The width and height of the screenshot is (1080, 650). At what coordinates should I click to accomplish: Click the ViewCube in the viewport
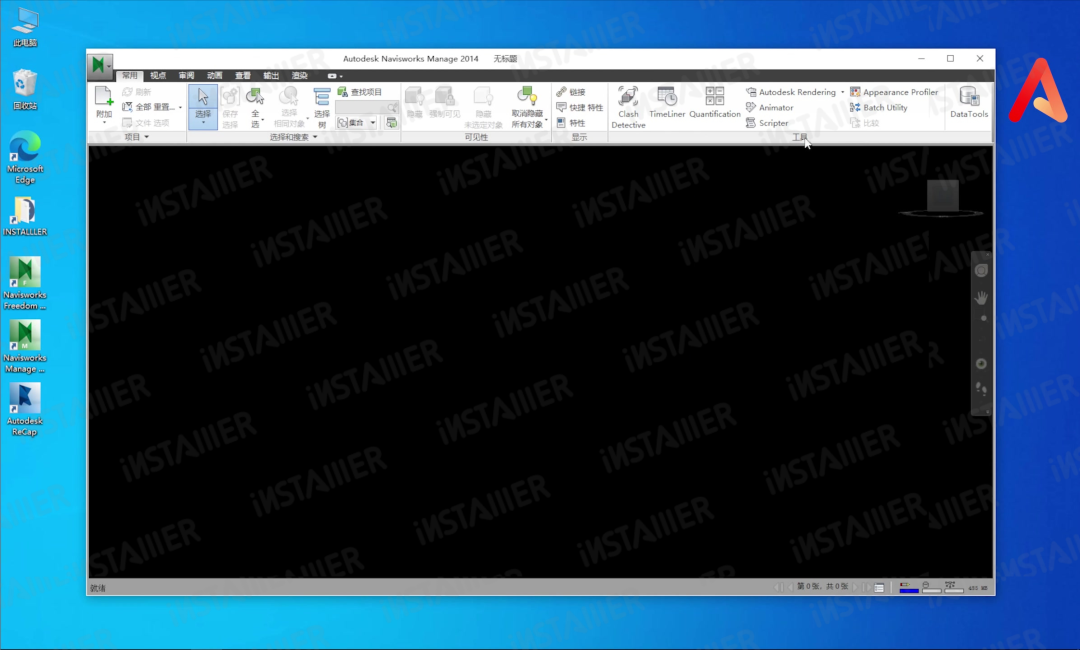point(942,196)
